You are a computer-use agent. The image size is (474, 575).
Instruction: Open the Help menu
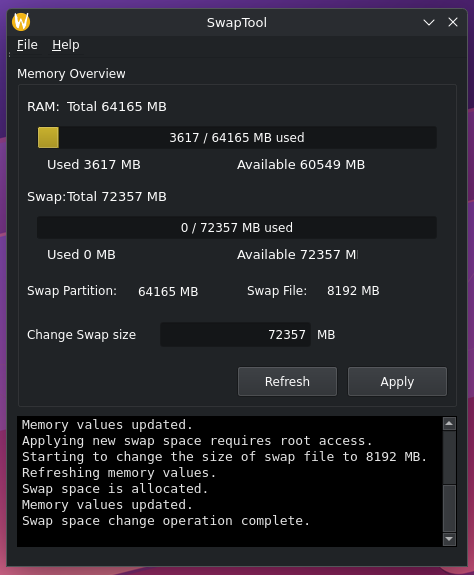click(66, 45)
